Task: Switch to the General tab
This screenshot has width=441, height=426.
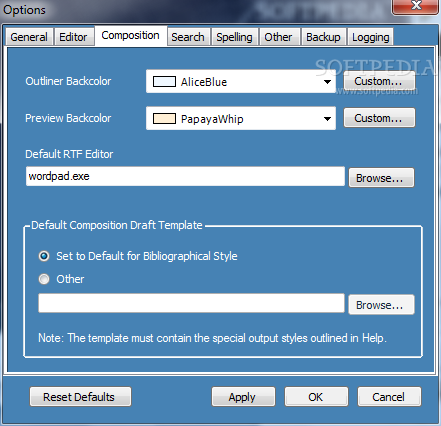Action: [x=29, y=37]
